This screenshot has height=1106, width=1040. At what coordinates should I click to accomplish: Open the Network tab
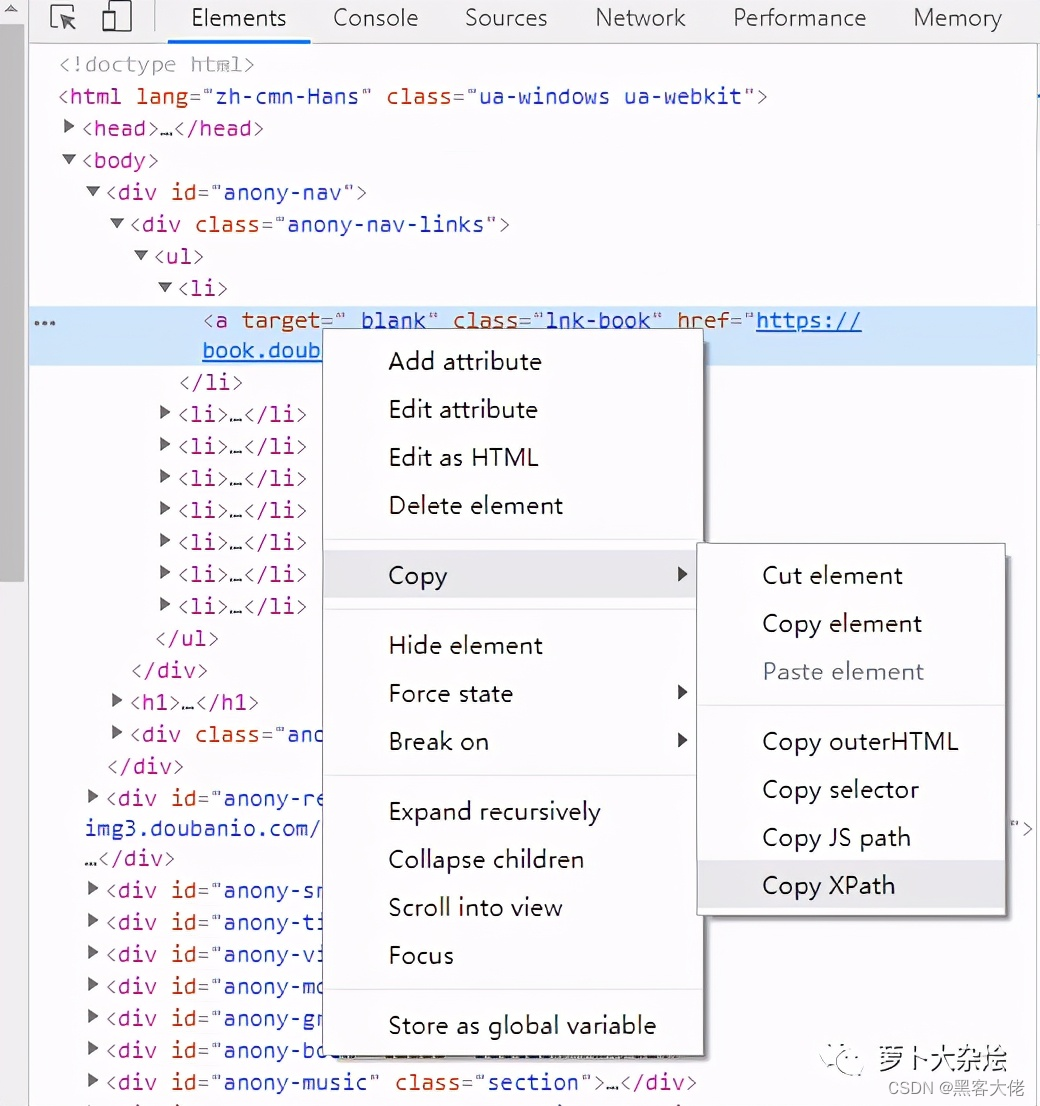(x=640, y=18)
